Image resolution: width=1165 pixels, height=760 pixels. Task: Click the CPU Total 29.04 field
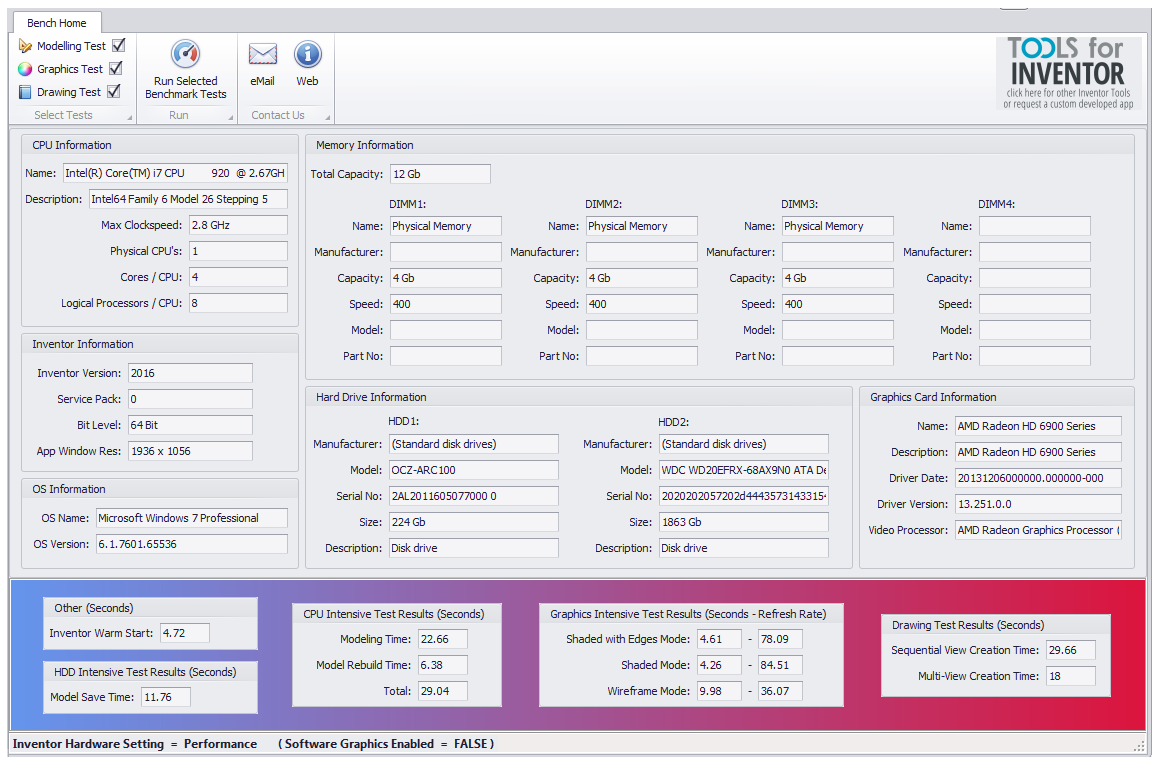coord(443,691)
